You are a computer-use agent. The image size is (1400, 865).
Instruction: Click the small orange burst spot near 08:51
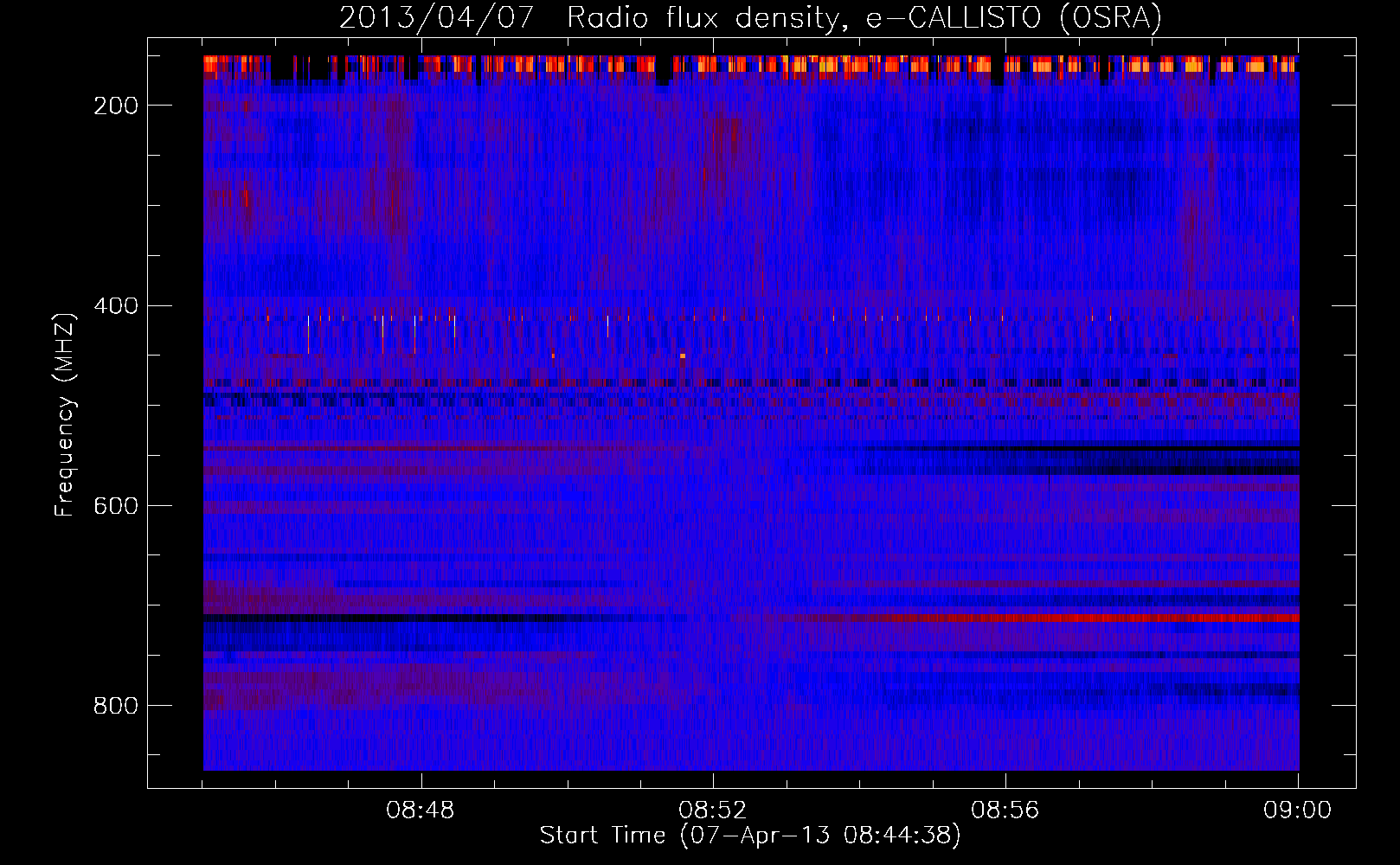683,356
